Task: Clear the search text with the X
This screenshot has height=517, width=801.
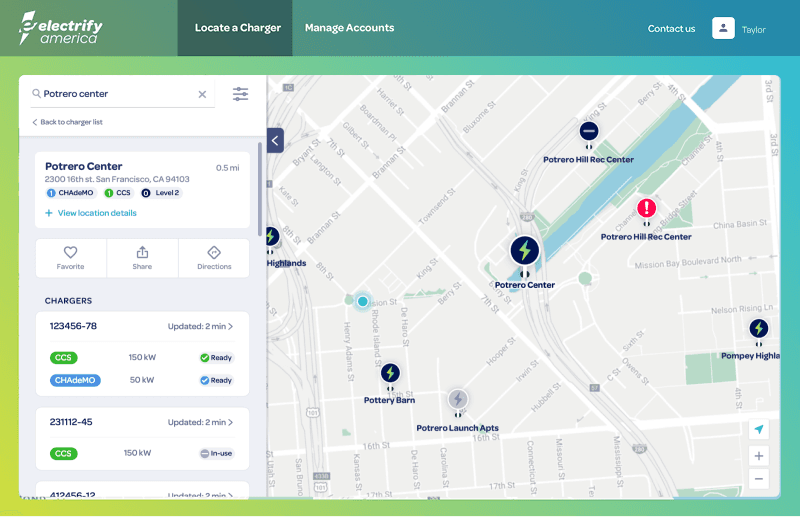Action: [202, 95]
